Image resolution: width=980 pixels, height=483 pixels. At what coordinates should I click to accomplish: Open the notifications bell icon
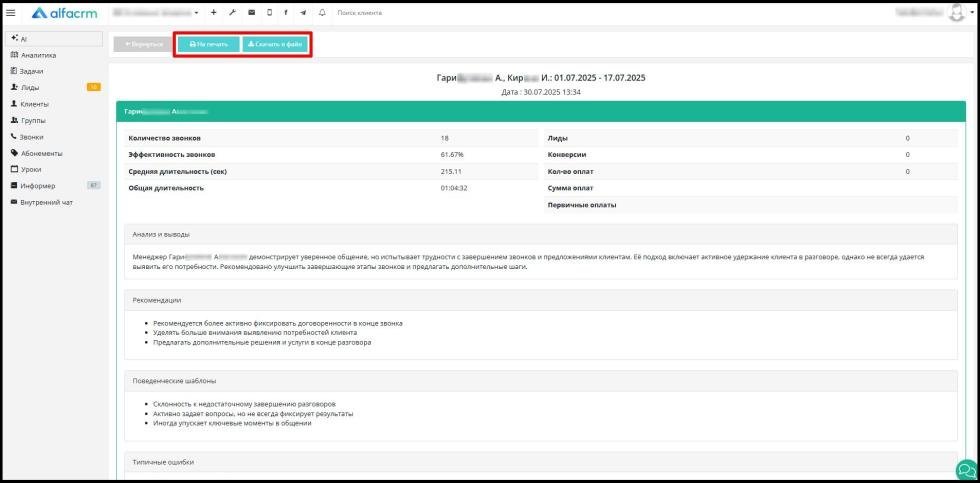pyautogui.click(x=322, y=12)
